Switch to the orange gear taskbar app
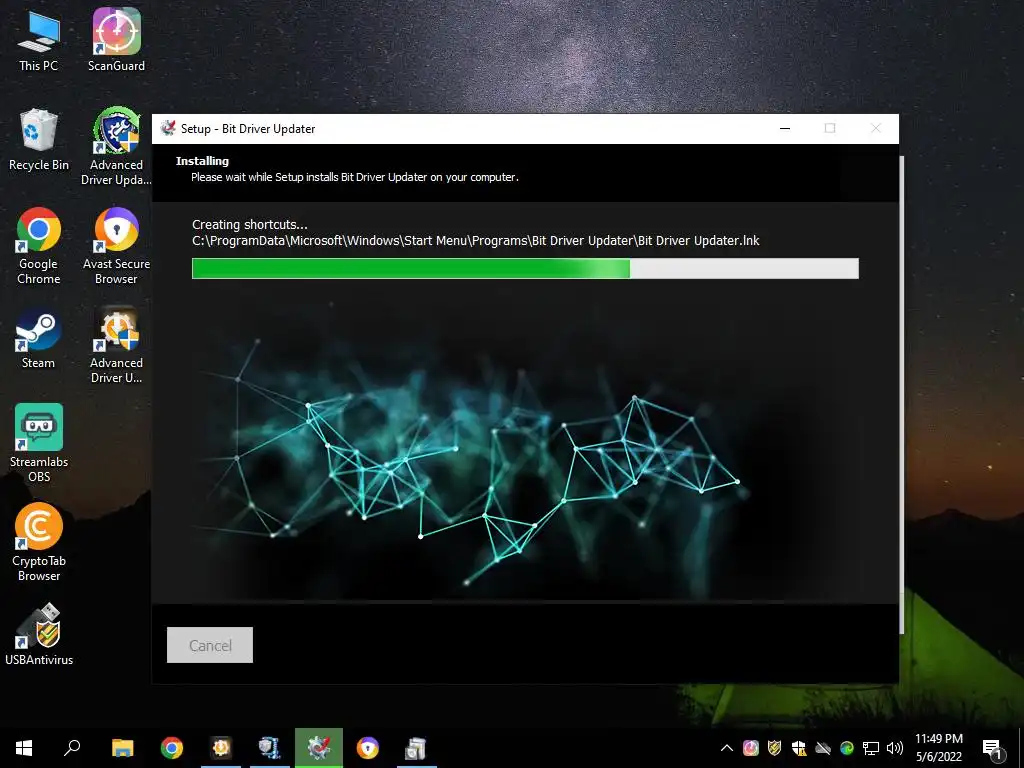 [221, 748]
